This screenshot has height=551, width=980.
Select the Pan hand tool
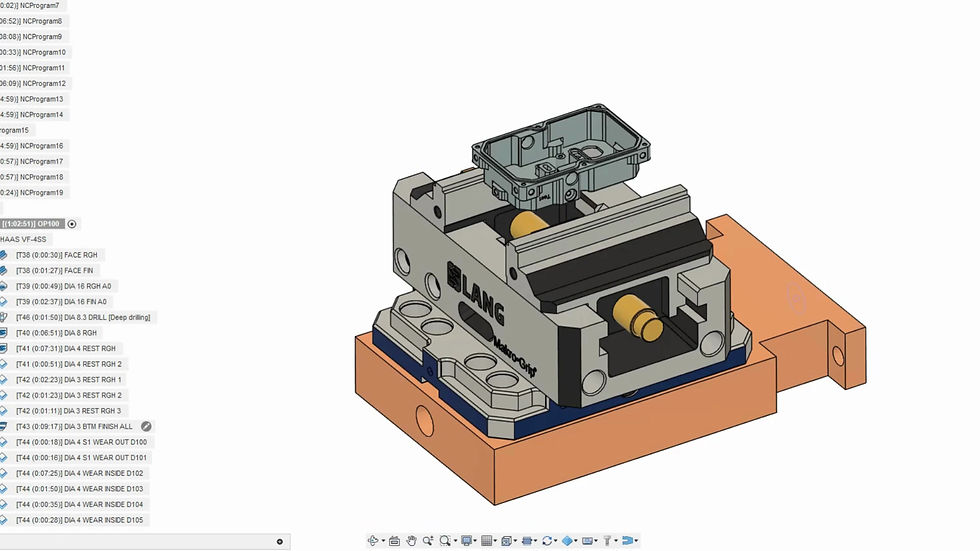(411, 540)
